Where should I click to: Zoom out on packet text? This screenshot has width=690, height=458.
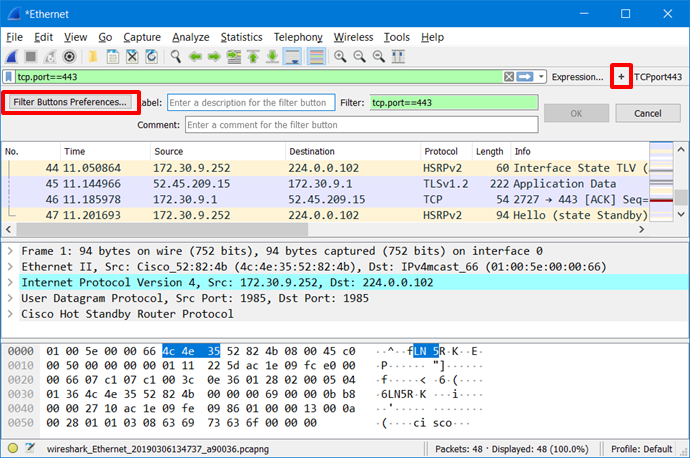click(360, 57)
